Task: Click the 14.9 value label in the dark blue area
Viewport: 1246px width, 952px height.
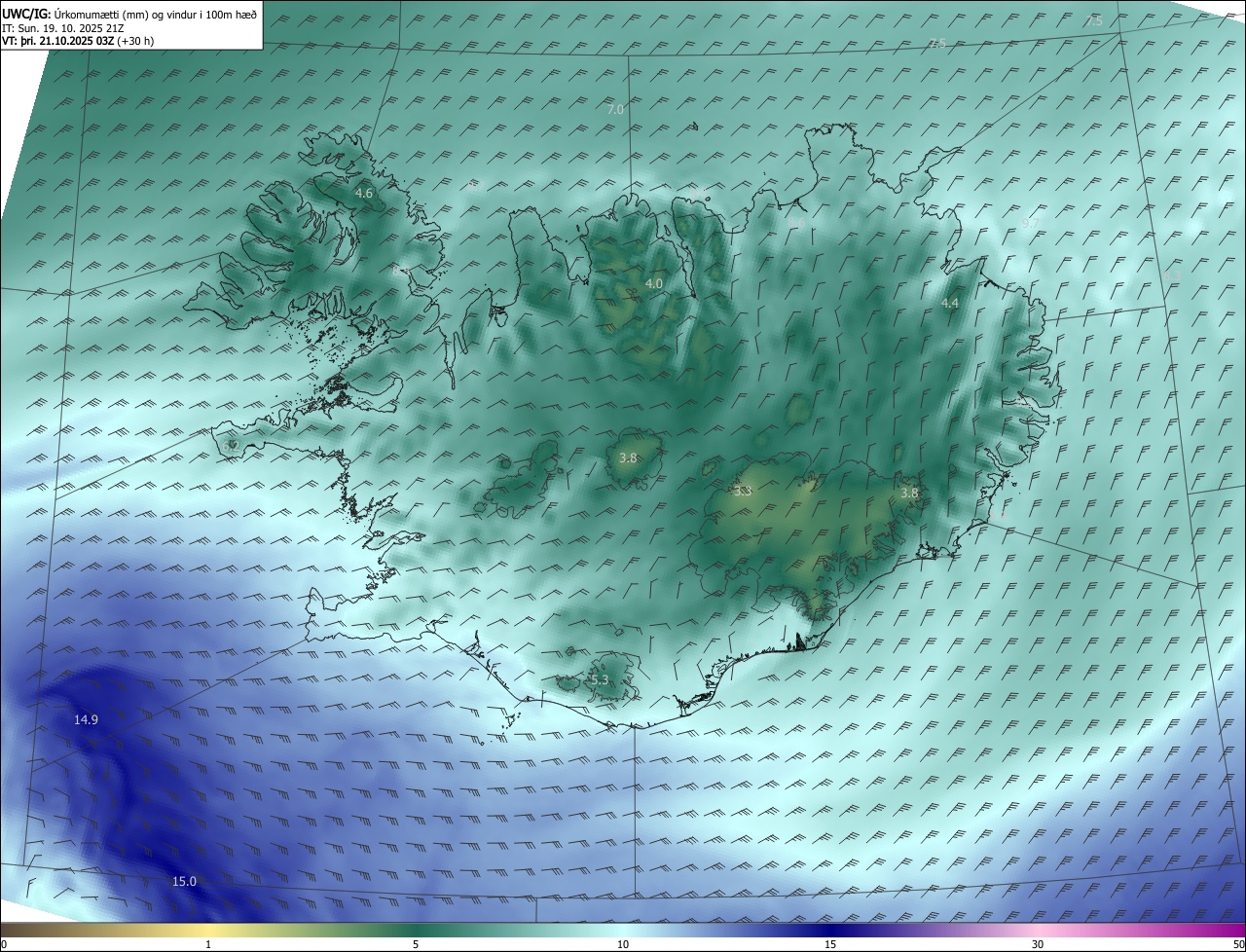Action: 86,719
